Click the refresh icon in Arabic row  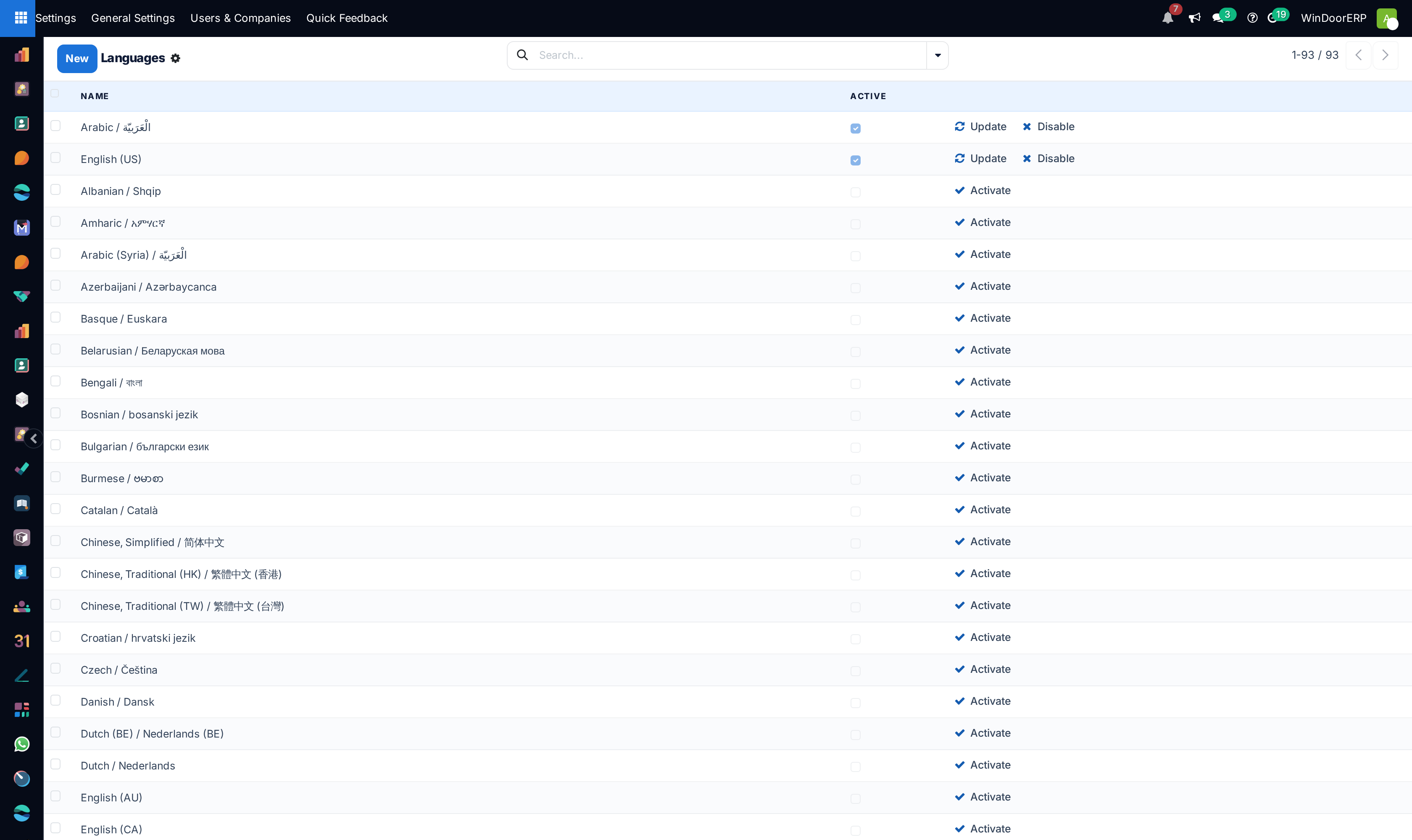(959, 126)
